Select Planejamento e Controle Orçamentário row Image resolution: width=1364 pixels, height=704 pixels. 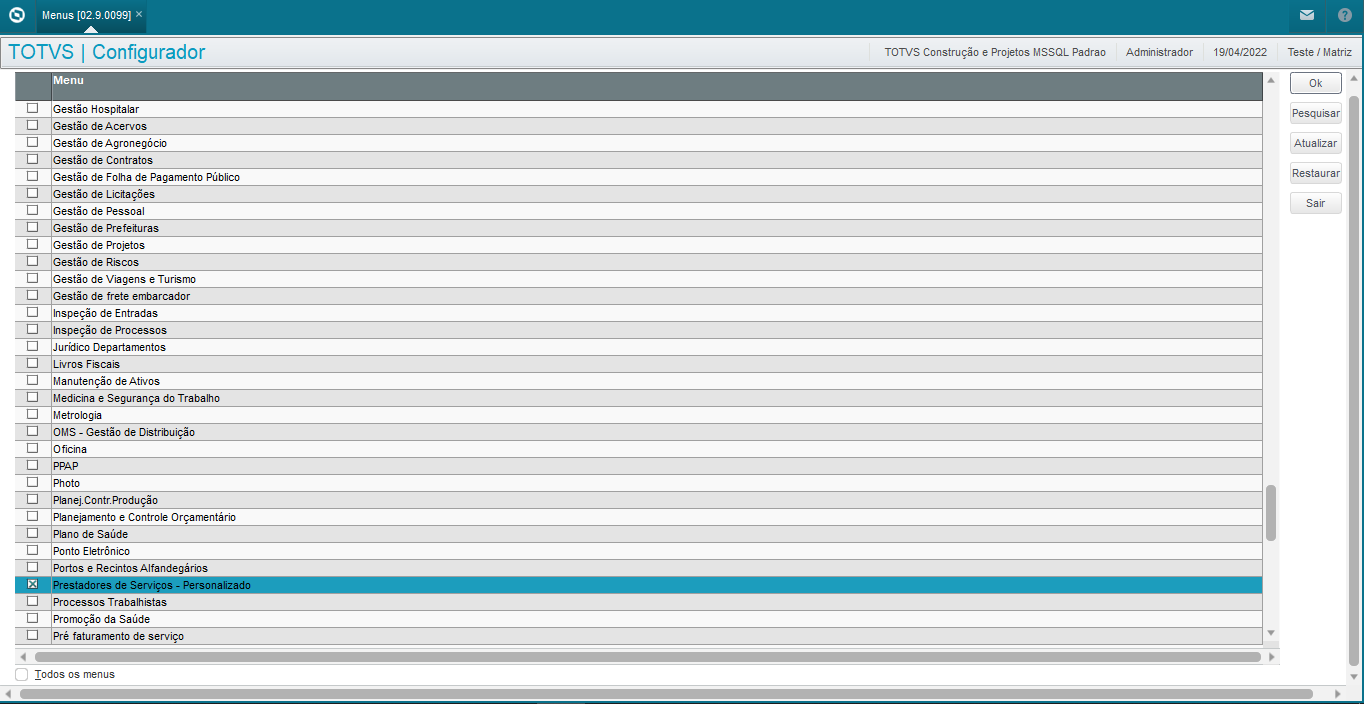(x=638, y=517)
